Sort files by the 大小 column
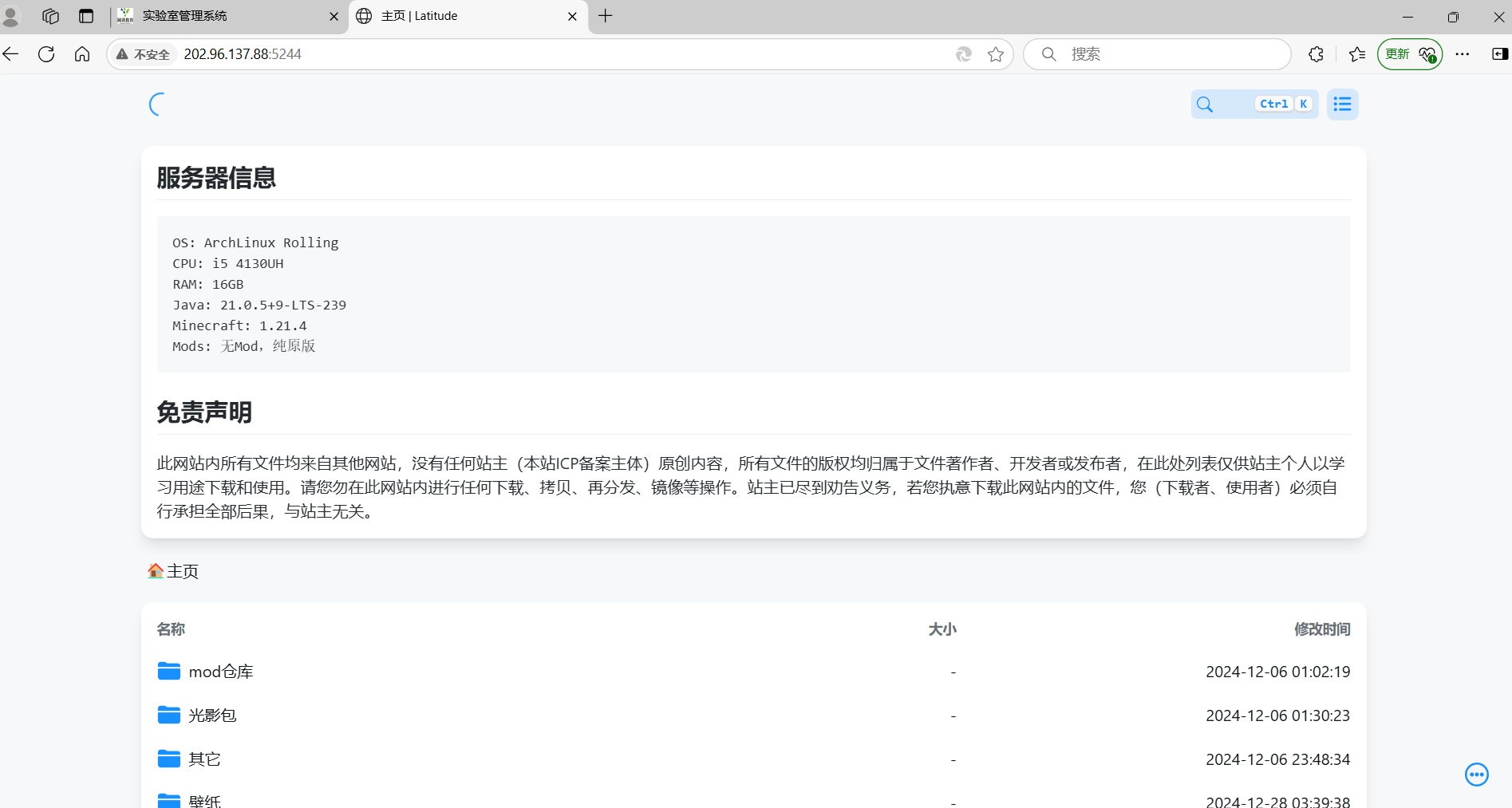The width and height of the screenshot is (1512, 808). coord(942,629)
